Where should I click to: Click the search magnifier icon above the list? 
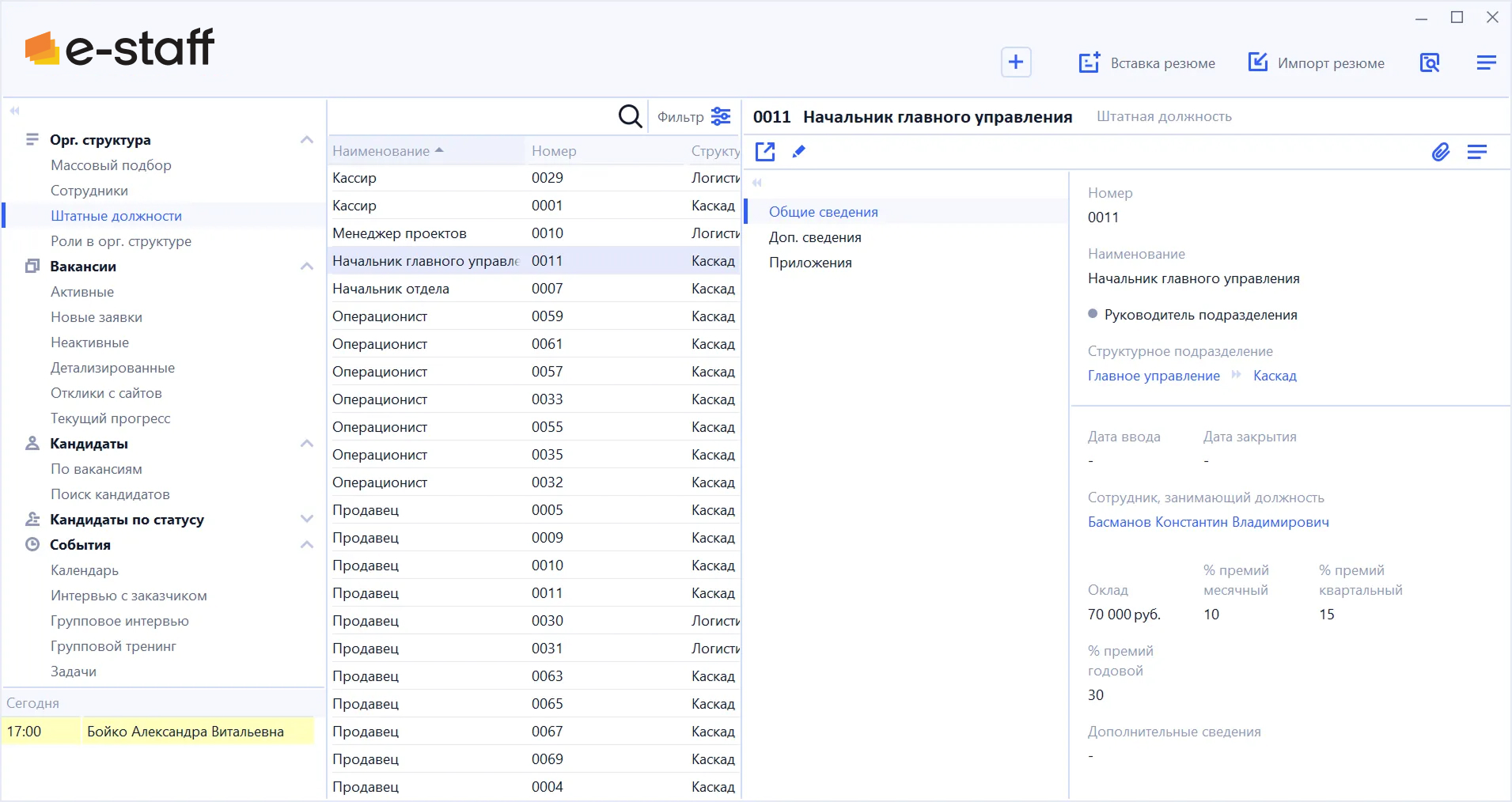(x=630, y=117)
